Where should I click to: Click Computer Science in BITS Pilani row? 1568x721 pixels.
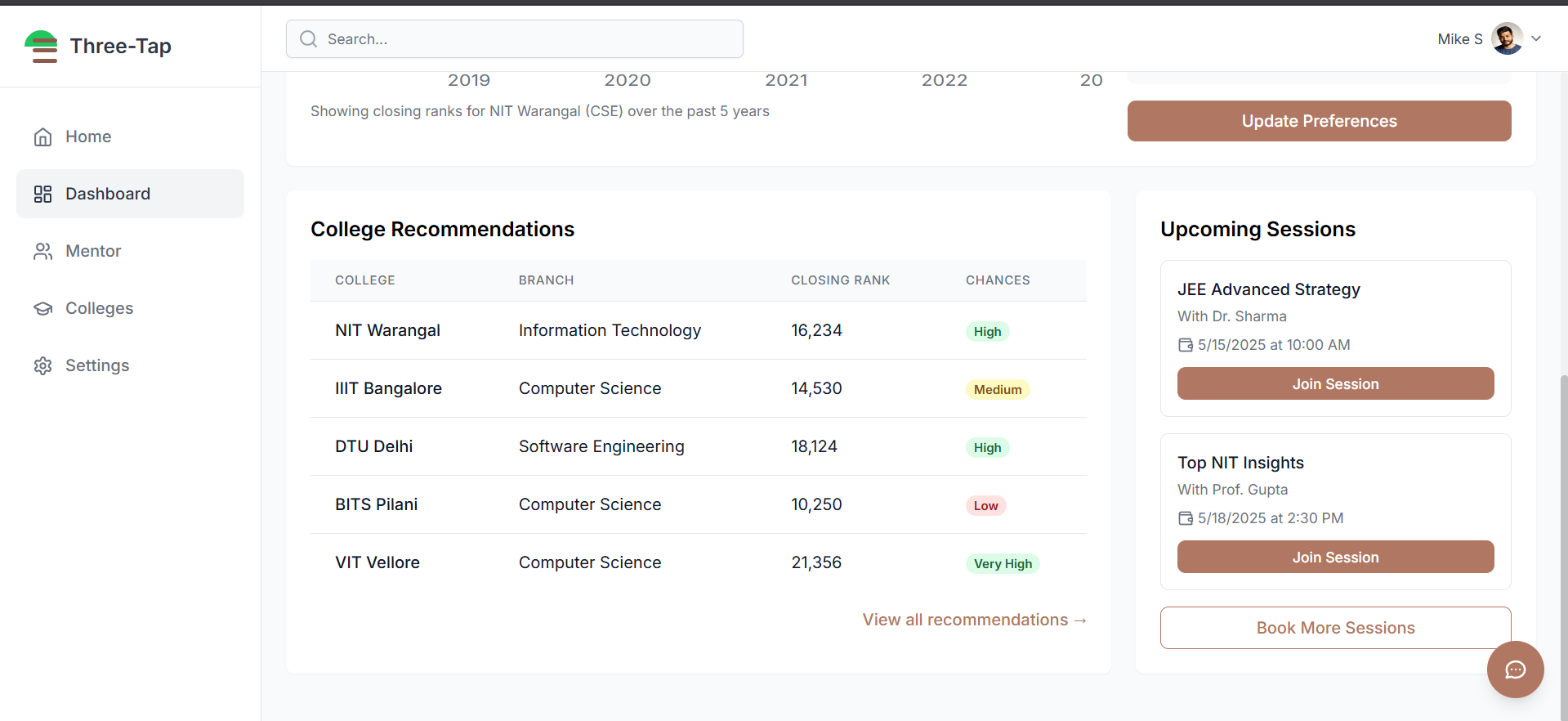coord(590,504)
